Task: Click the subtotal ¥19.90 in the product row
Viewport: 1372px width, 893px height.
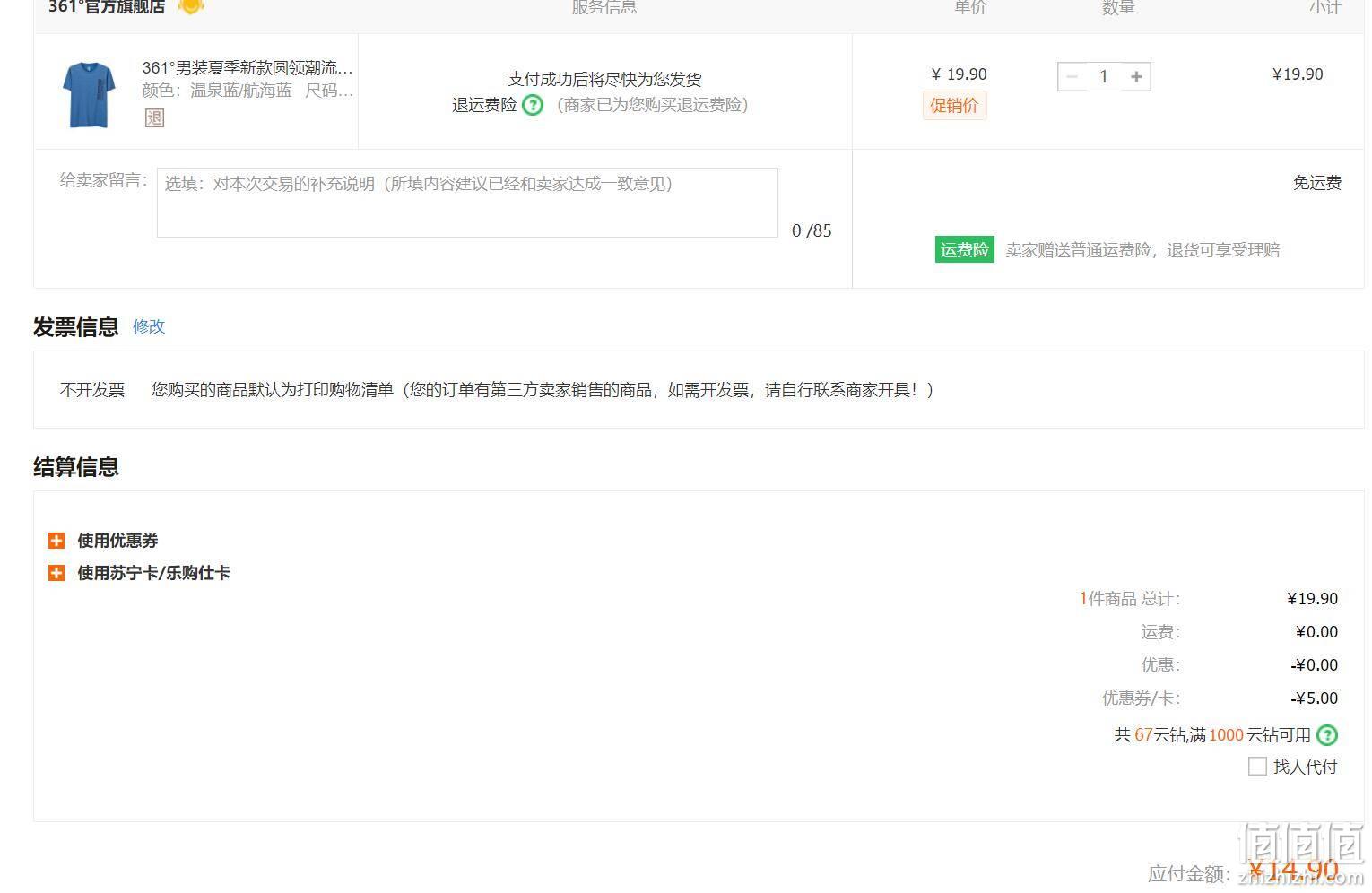Action: click(1298, 74)
